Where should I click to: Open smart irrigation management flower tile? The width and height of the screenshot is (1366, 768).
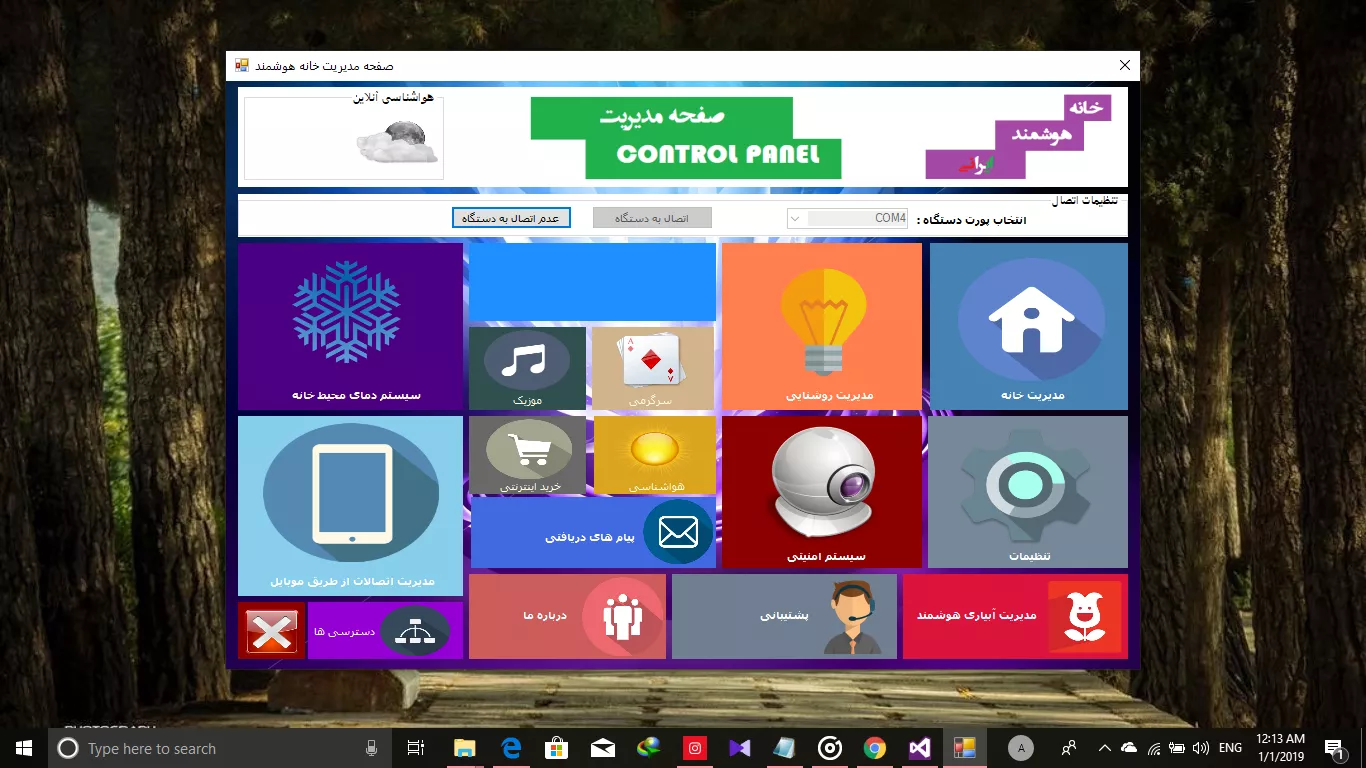(1015, 616)
